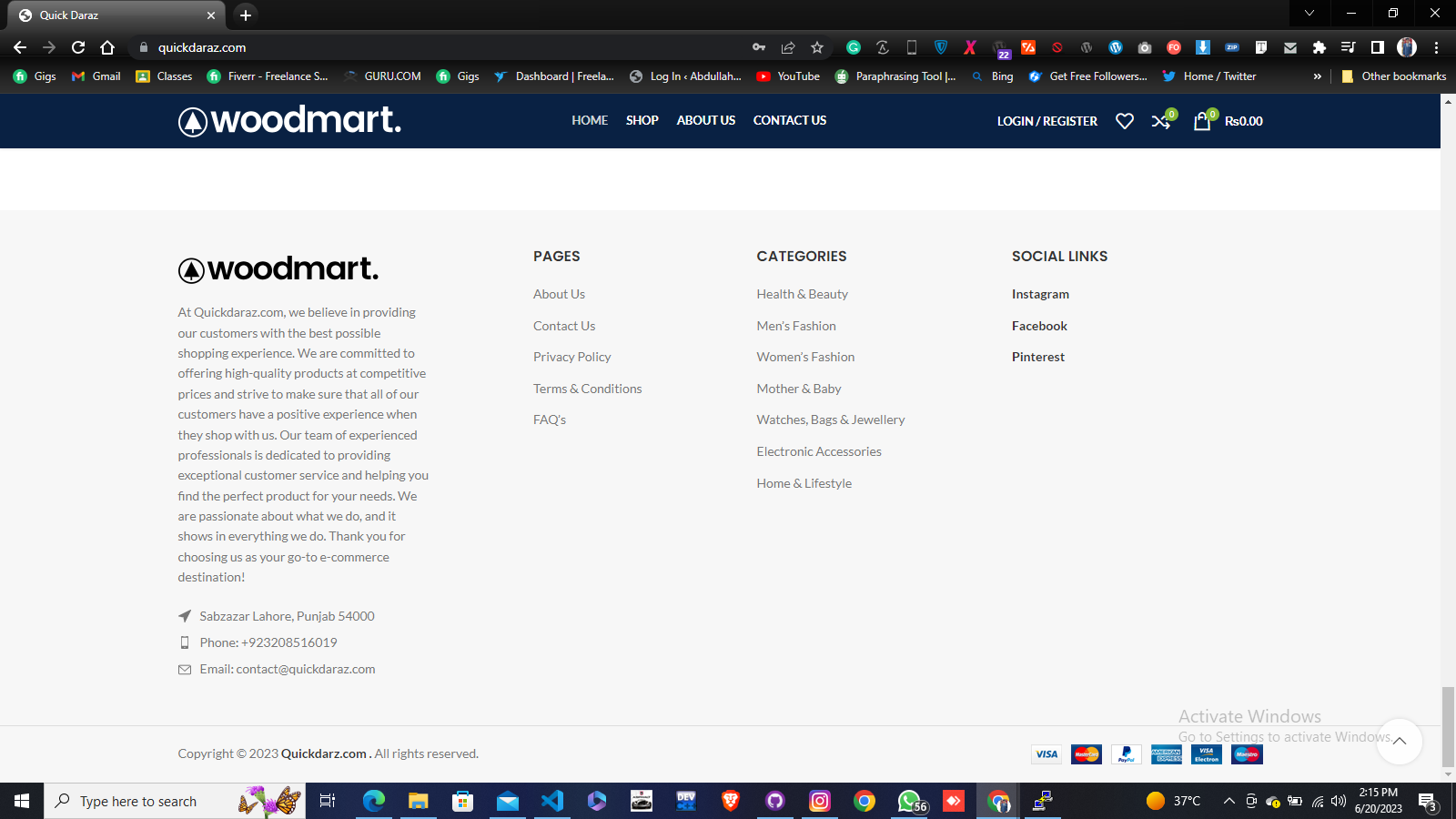Open the volume control in system tray
1456x819 pixels.
click(1339, 801)
